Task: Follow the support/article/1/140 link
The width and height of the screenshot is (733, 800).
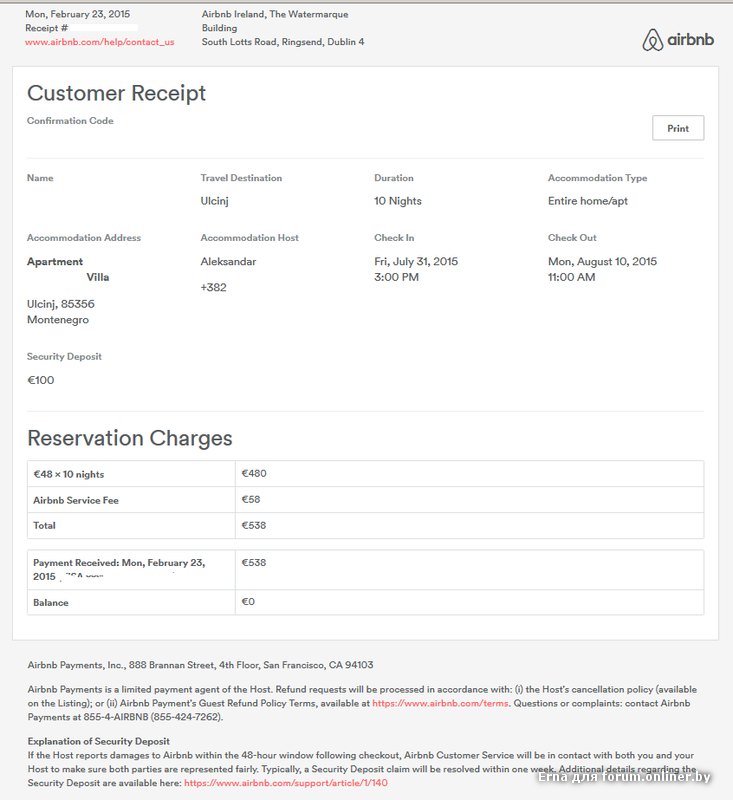Action: 285,783
